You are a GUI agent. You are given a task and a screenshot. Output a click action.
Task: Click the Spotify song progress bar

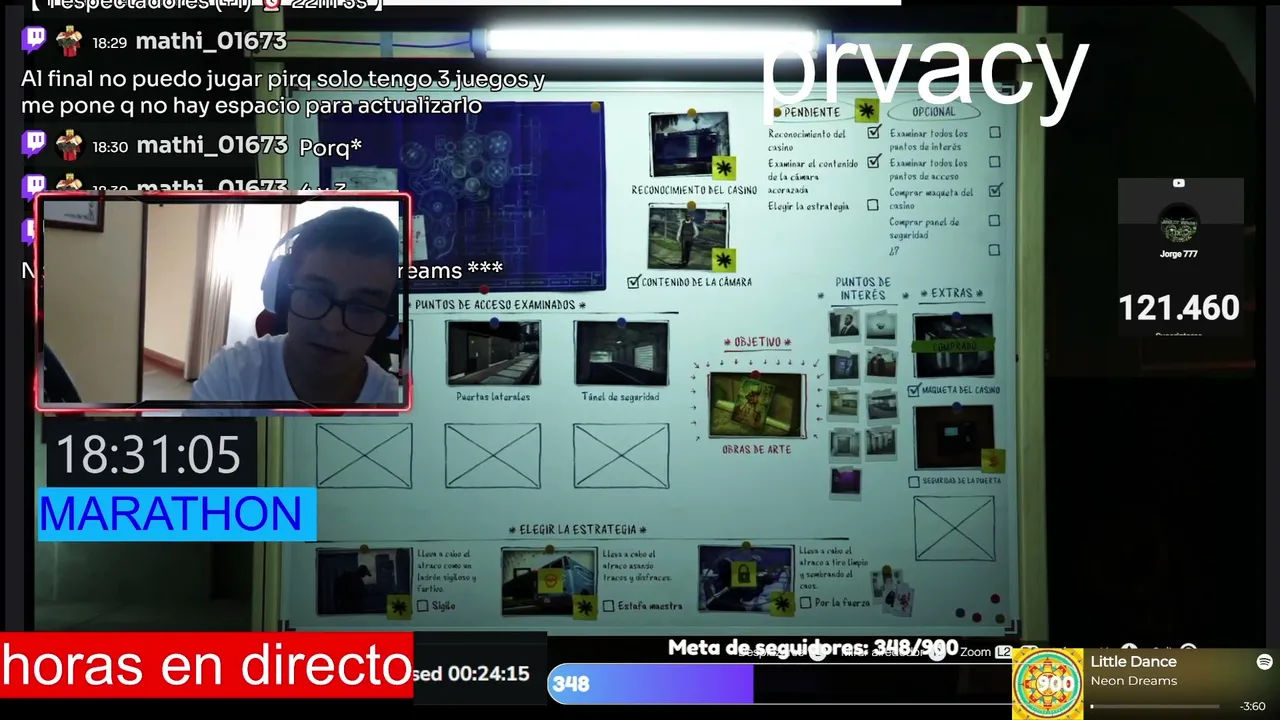click(1155, 707)
